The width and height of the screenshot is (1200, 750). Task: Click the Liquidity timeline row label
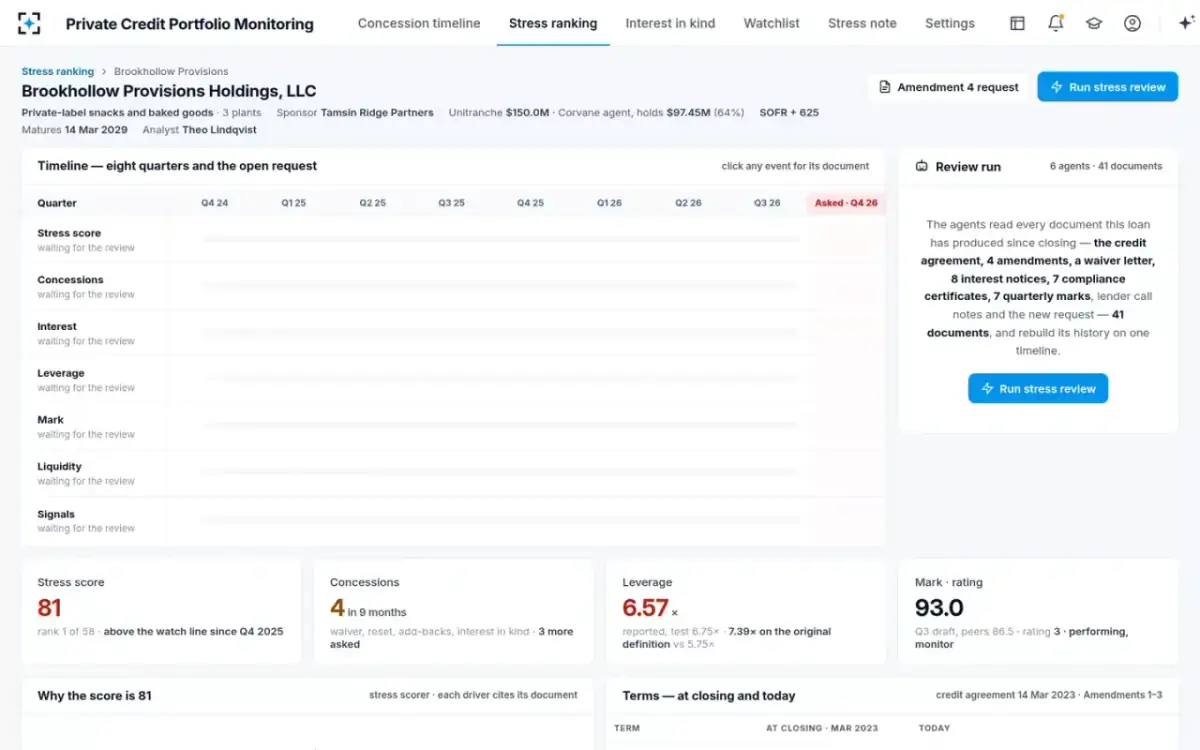click(x=59, y=467)
